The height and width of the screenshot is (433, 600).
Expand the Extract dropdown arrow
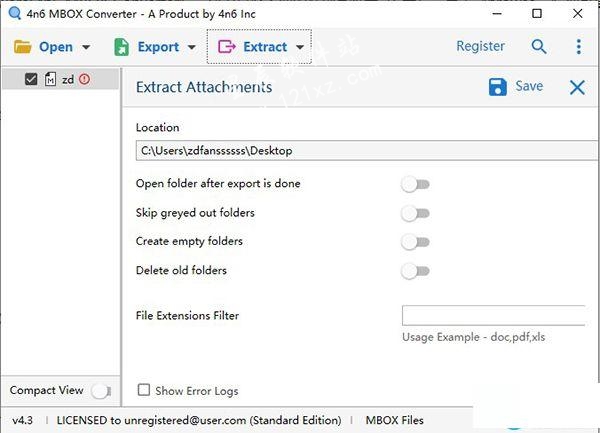(300, 47)
